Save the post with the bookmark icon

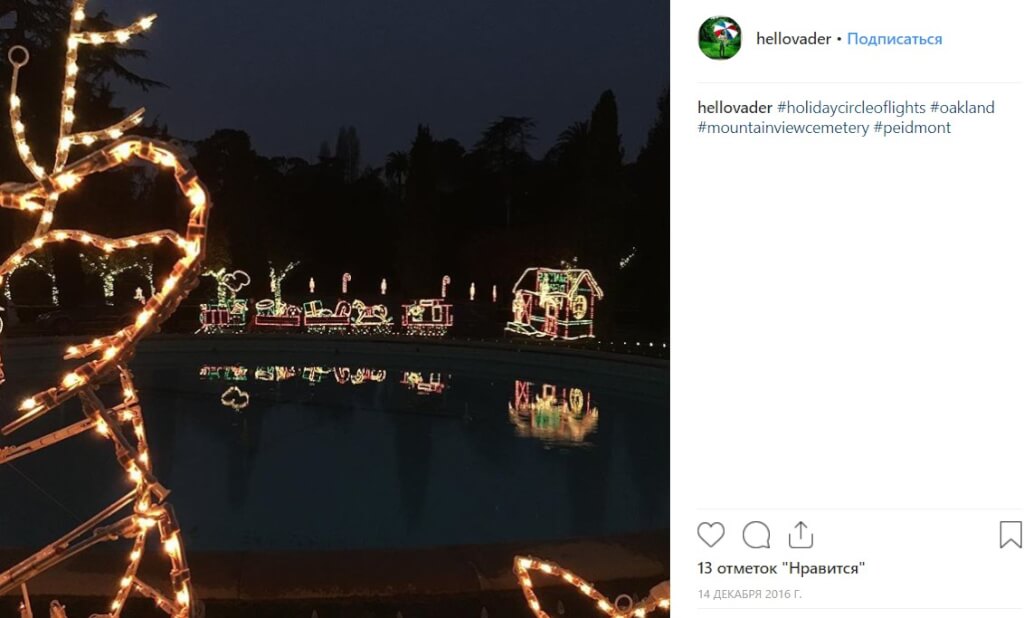coord(1010,535)
